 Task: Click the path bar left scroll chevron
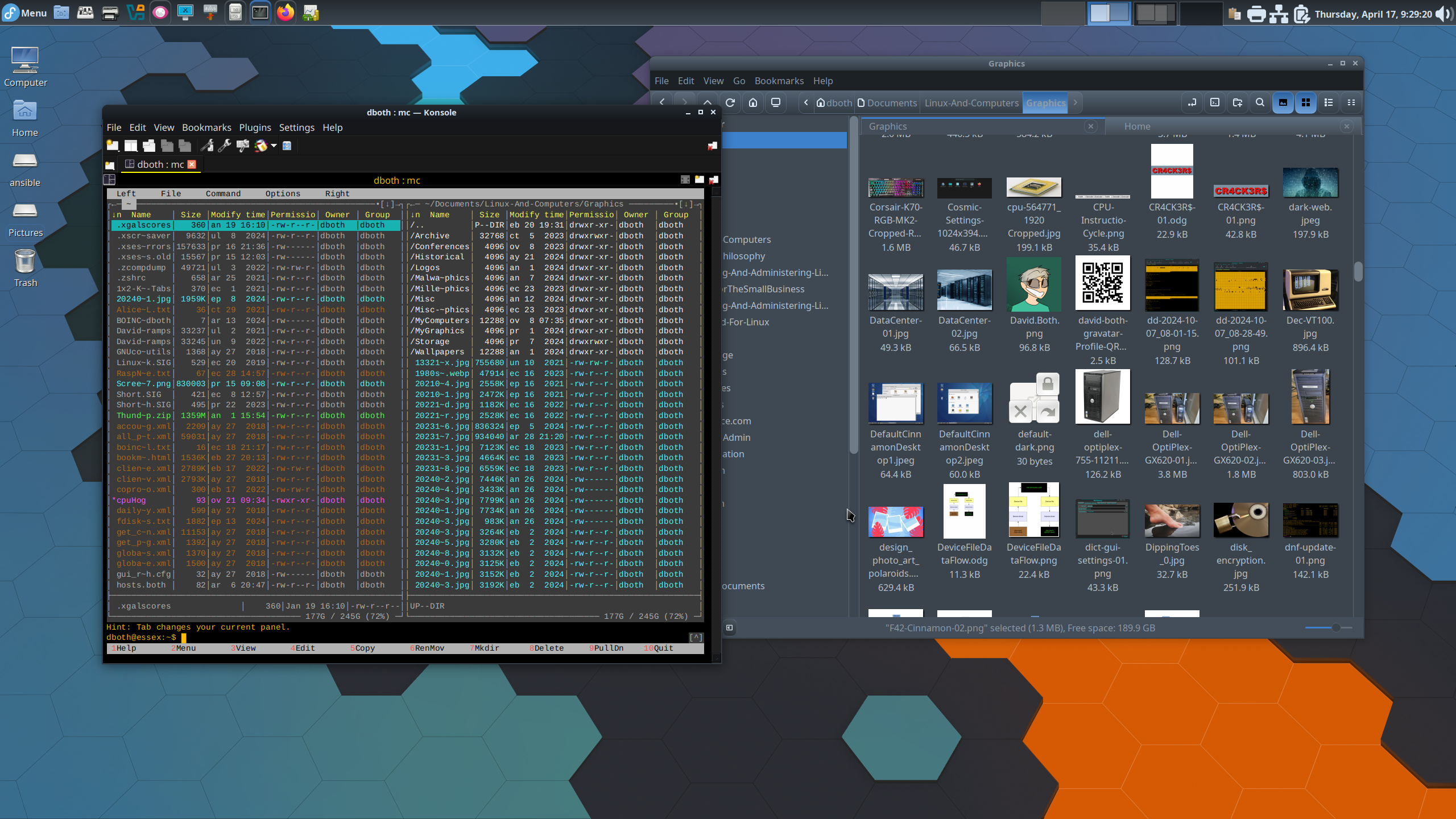tap(806, 103)
